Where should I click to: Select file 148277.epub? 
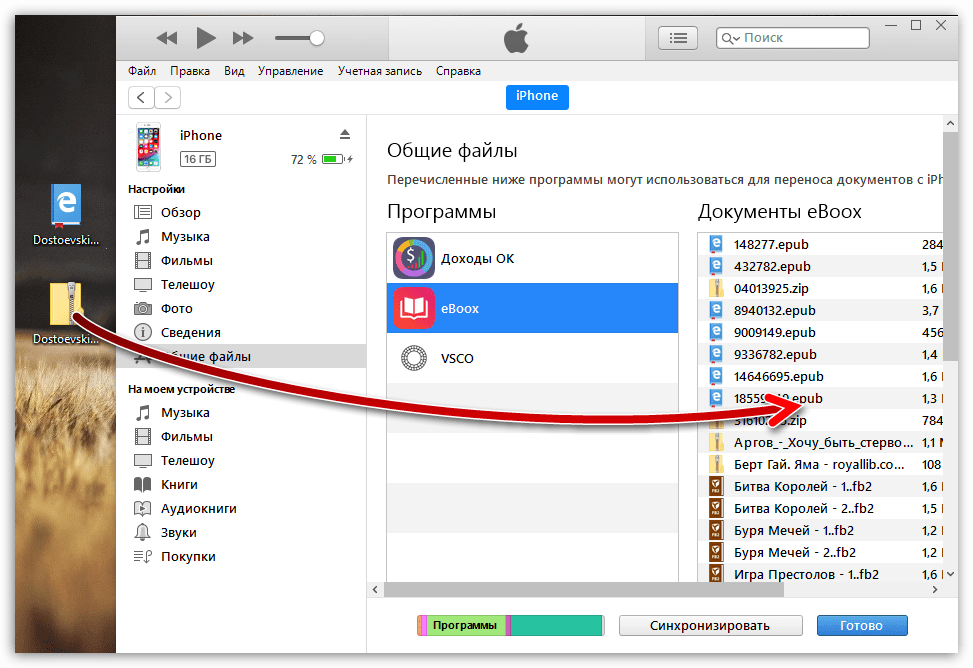820,245
